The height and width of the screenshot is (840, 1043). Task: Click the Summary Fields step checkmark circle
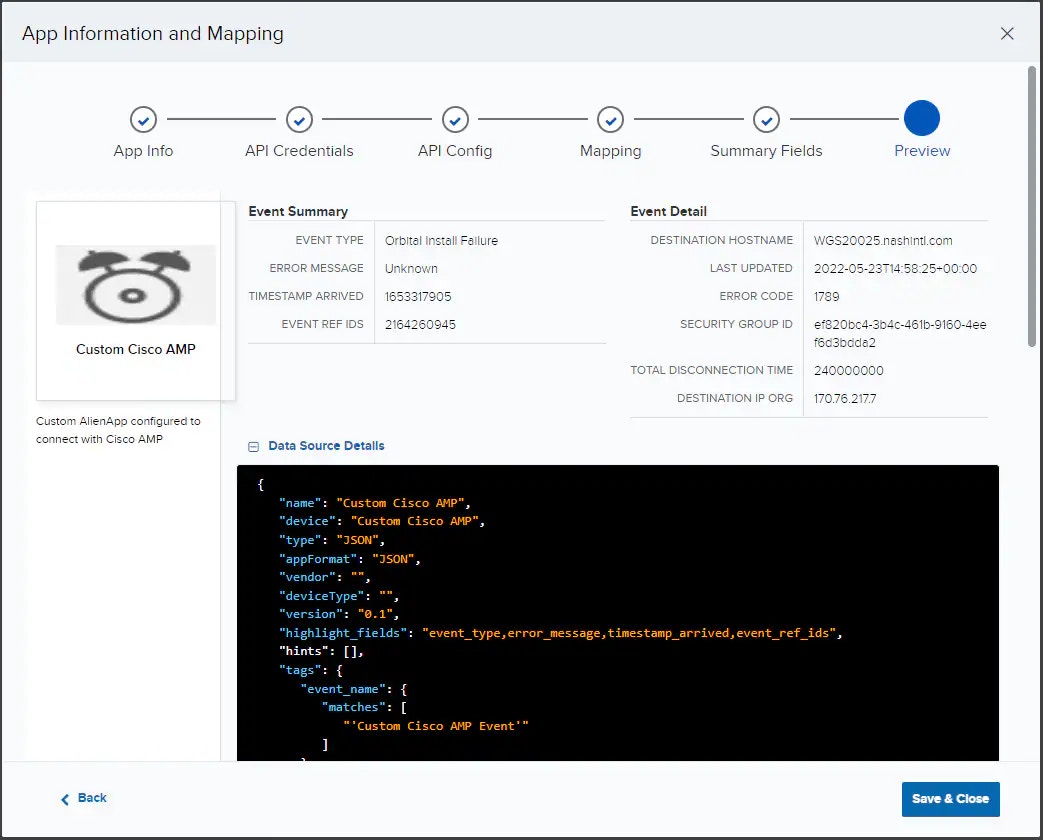tap(766, 120)
